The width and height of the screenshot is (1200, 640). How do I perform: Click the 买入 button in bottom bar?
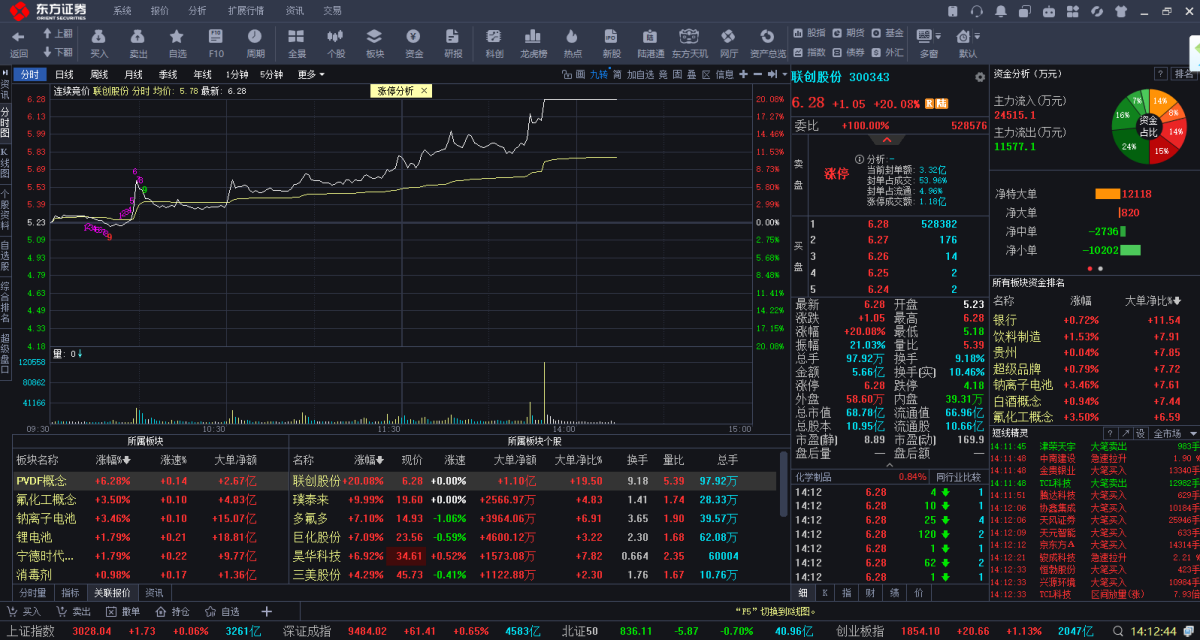coord(25,611)
